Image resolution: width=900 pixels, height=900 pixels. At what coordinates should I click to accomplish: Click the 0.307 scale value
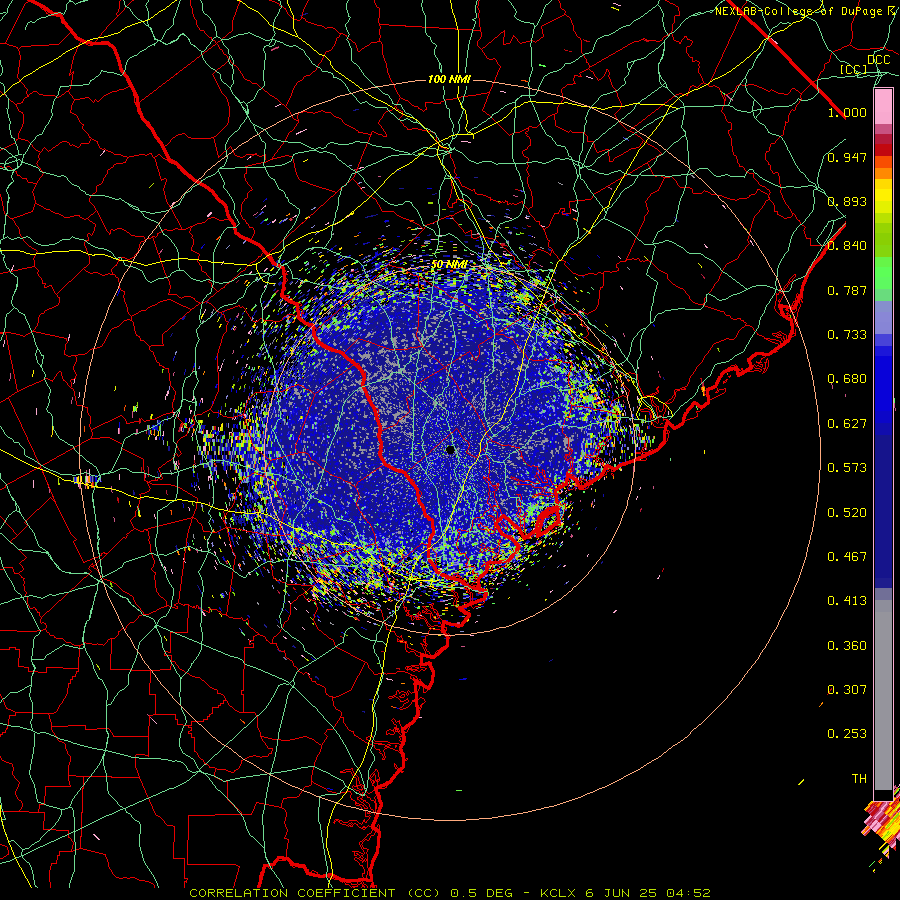[x=847, y=690]
